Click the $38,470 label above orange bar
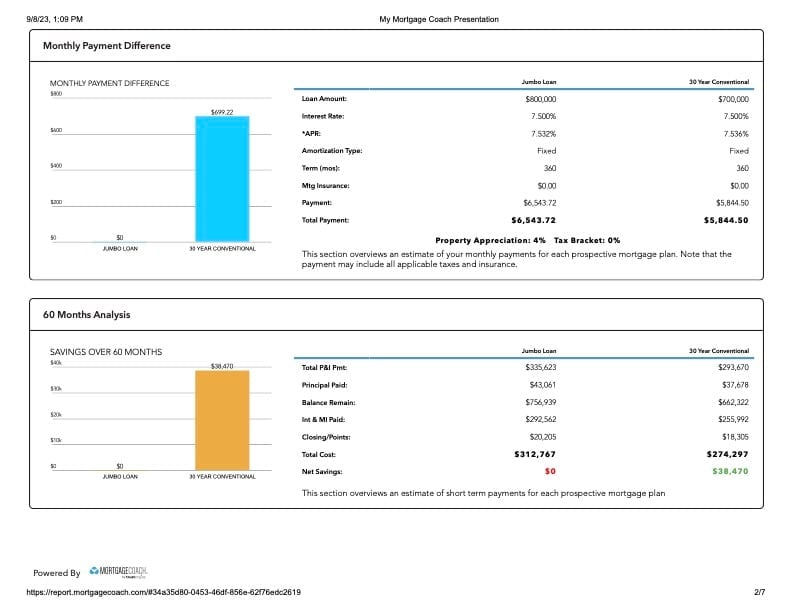Screen dimensions: 792x612 [222, 366]
